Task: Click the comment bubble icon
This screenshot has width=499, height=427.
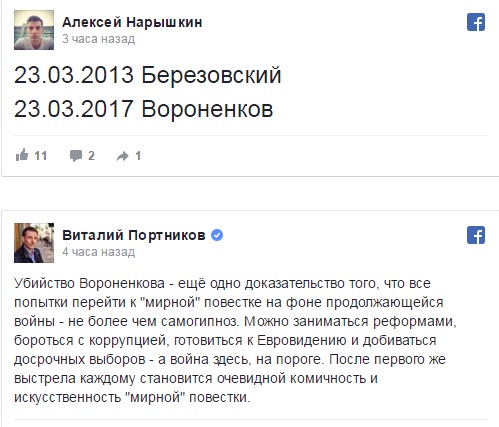Action: [76, 156]
